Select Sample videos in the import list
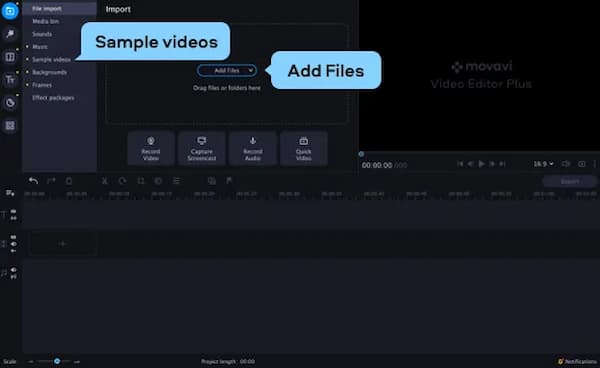 [51, 60]
